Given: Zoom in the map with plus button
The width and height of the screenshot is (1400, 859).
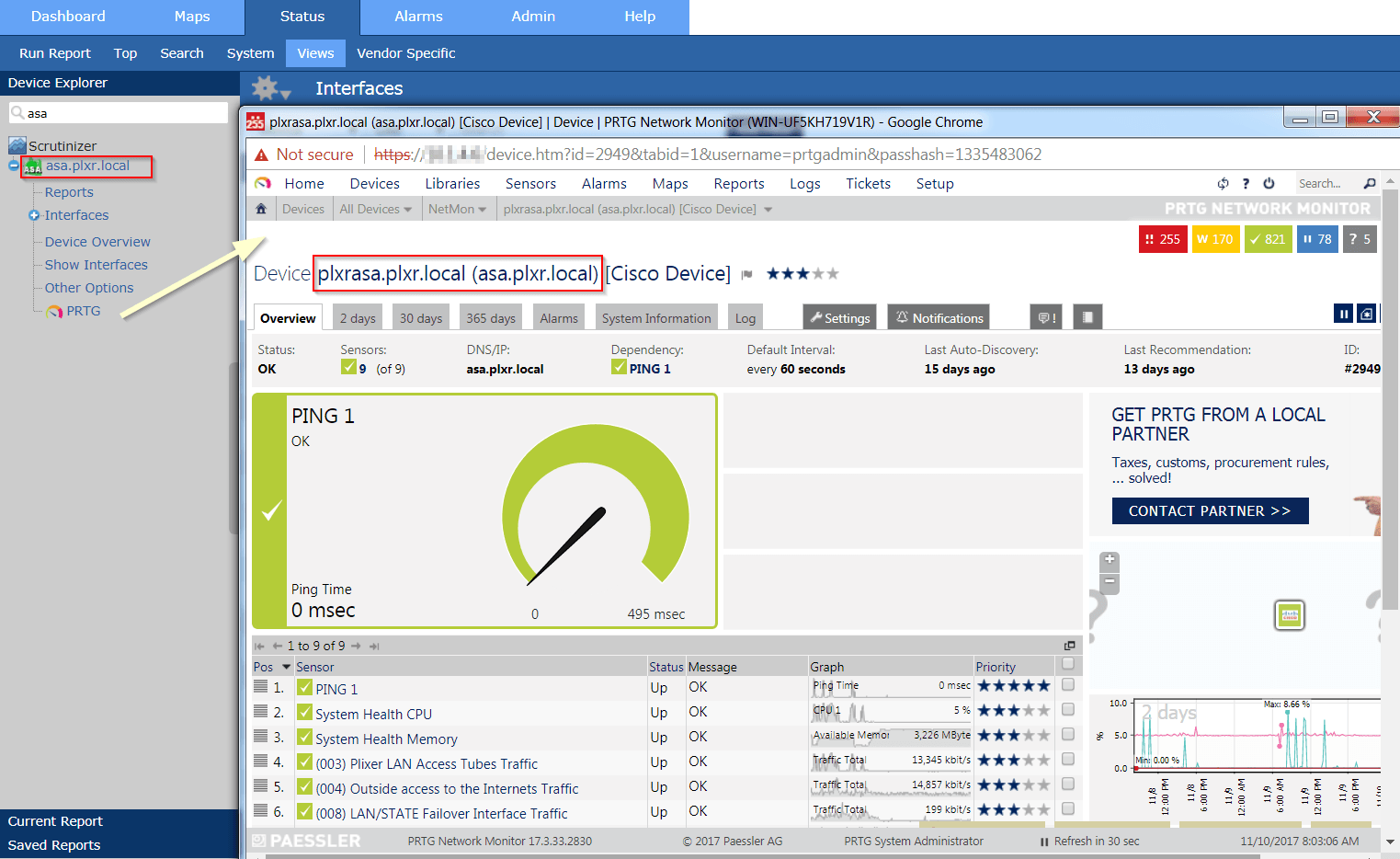Looking at the screenshot, I should click(x=1110, y=560).
